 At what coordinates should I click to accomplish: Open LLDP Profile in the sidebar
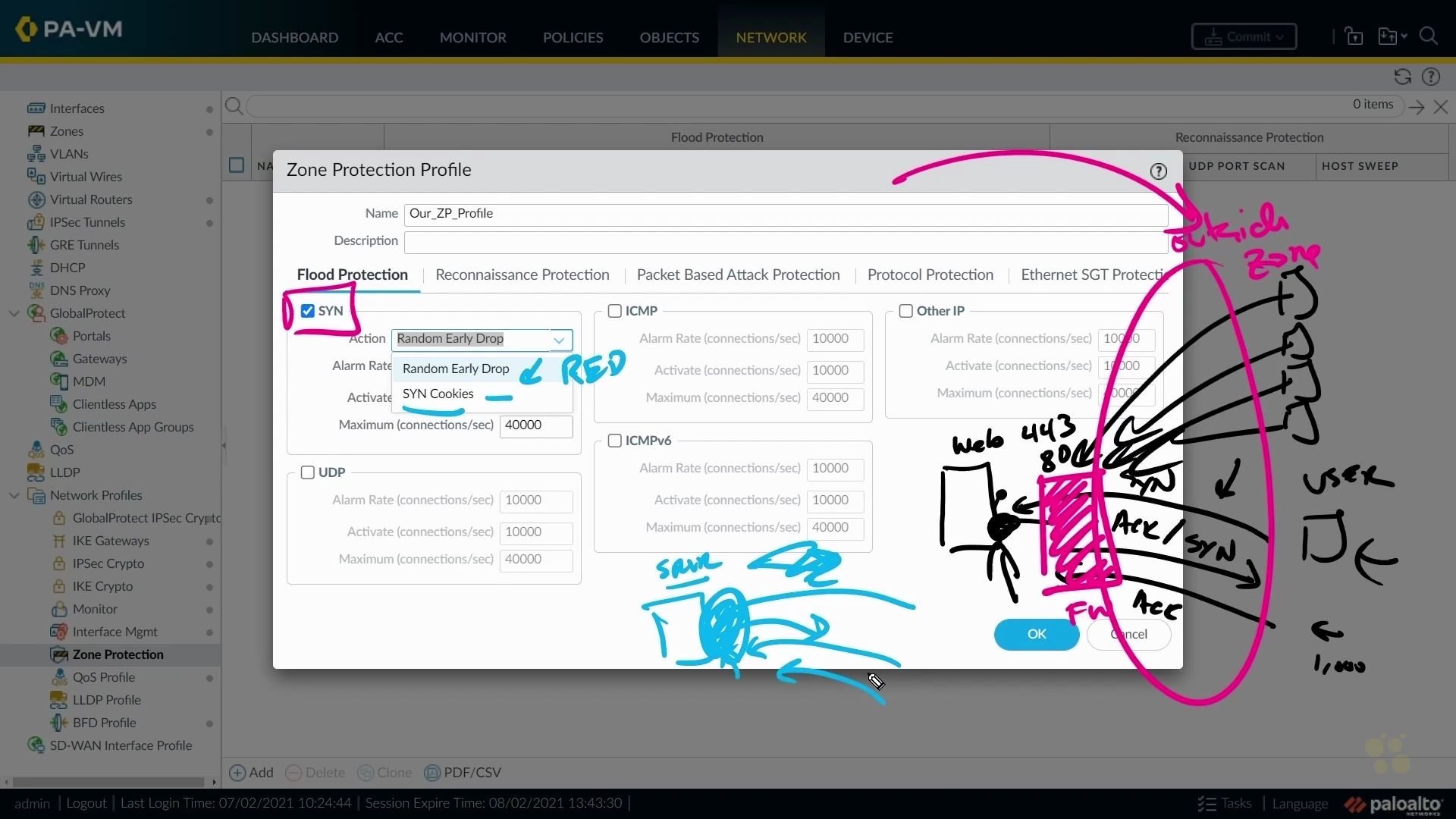click(107, 700)
